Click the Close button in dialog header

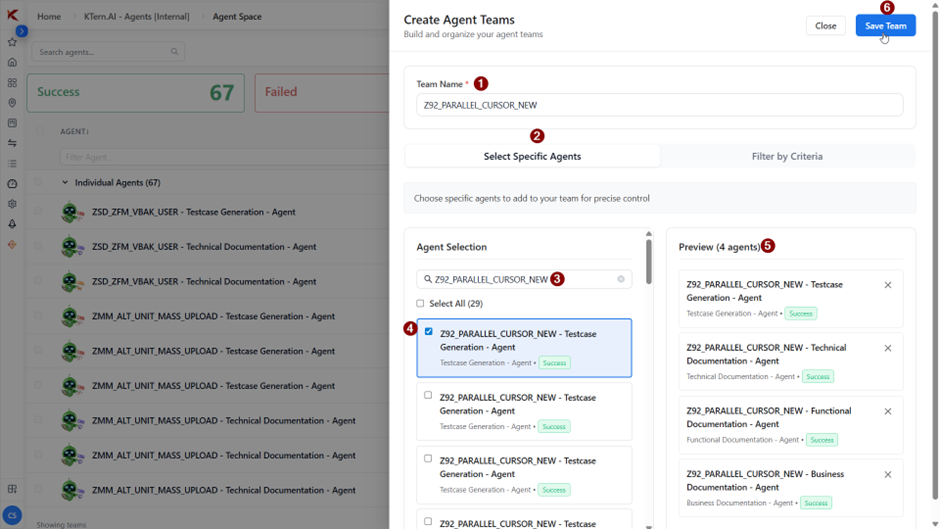[825, 26]
